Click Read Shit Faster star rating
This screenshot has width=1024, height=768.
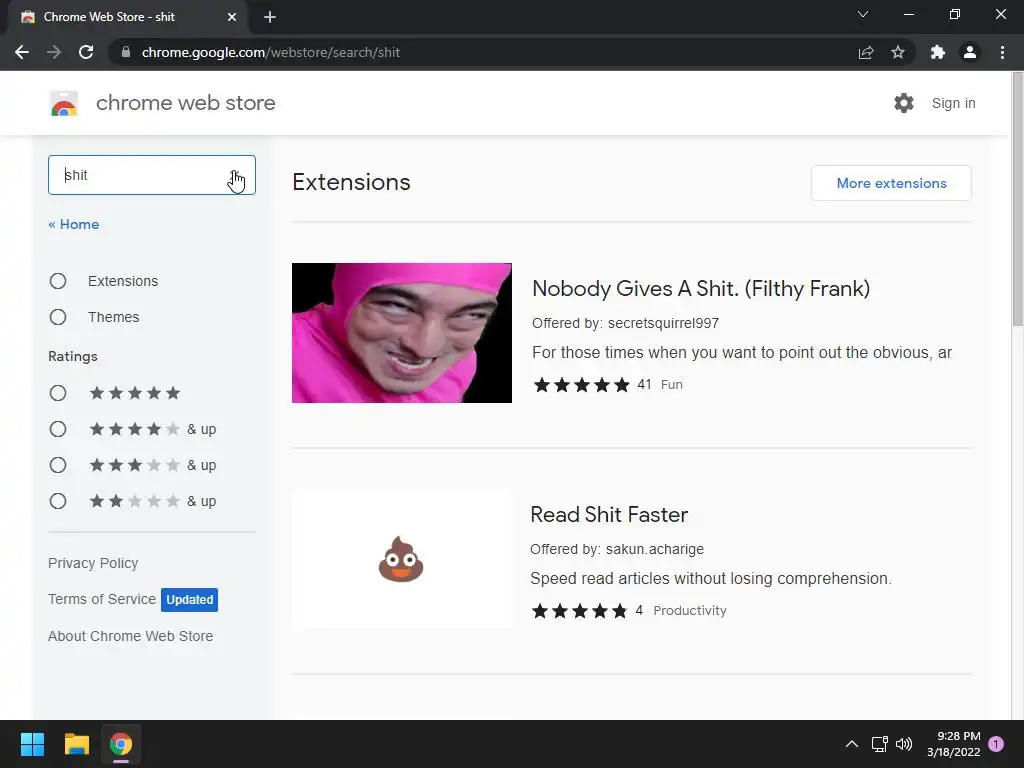coord(579,611)
